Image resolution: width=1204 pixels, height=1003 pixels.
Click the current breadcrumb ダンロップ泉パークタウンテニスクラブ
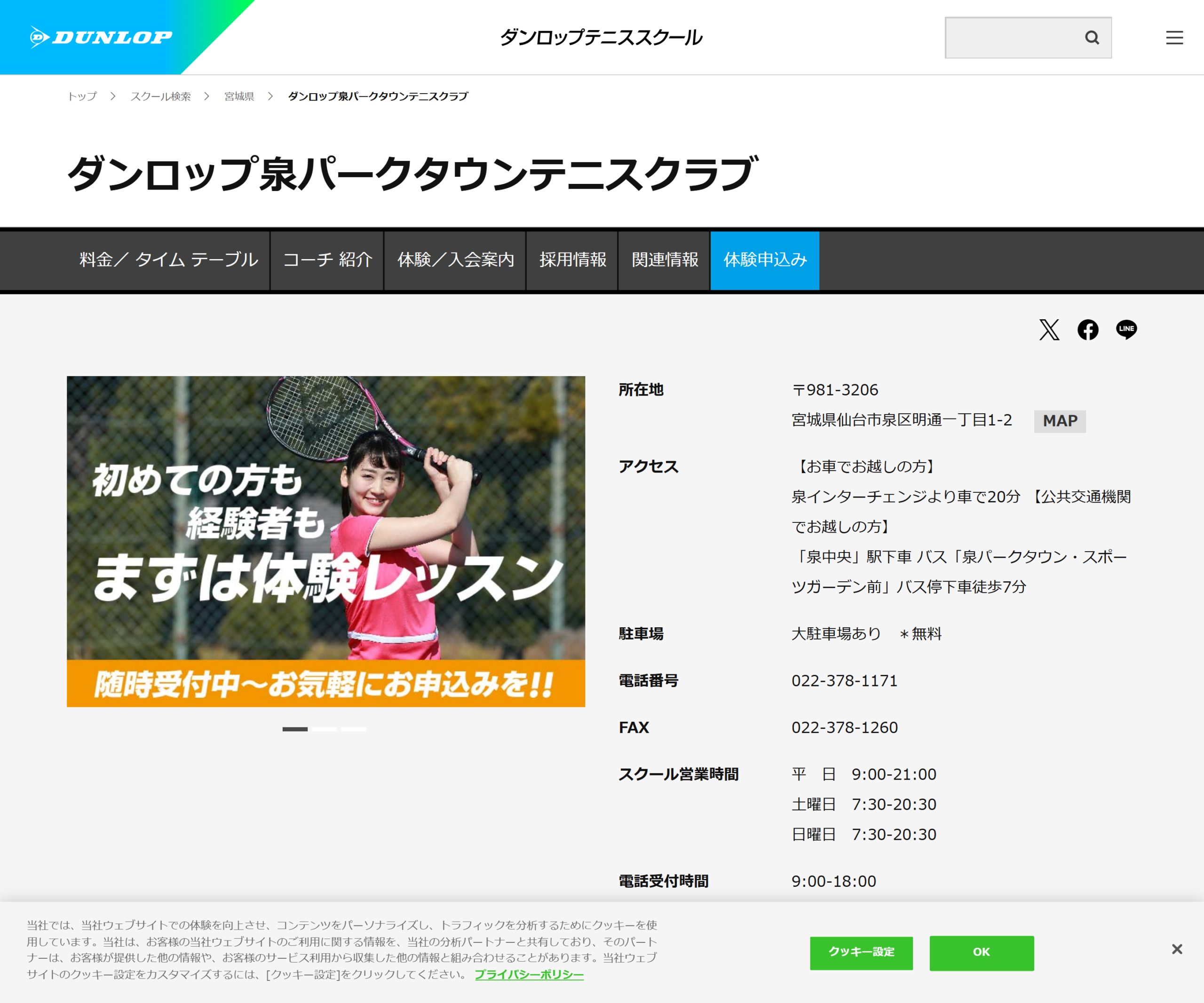(378, 96)
